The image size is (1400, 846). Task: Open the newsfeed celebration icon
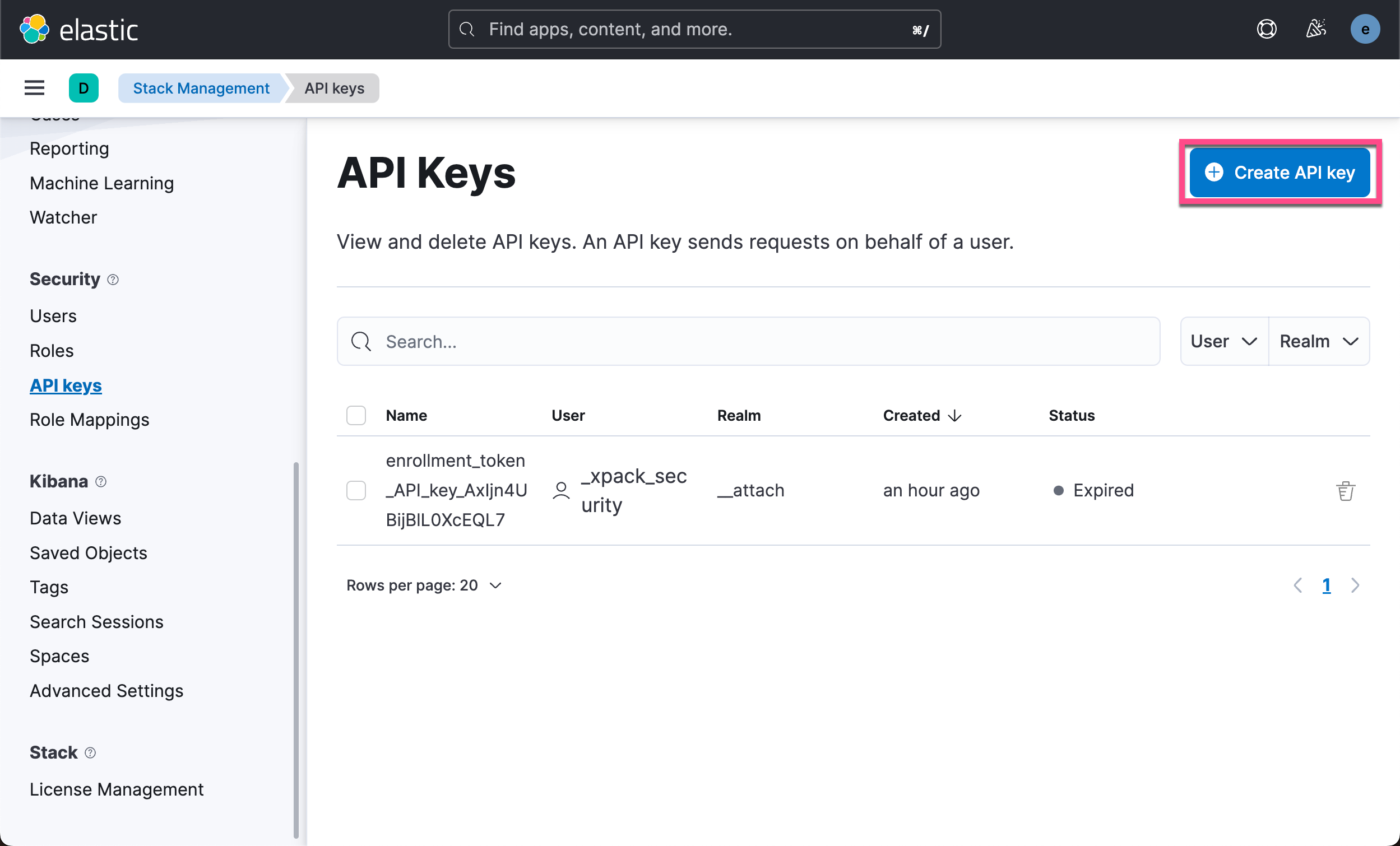[1316, 29]
